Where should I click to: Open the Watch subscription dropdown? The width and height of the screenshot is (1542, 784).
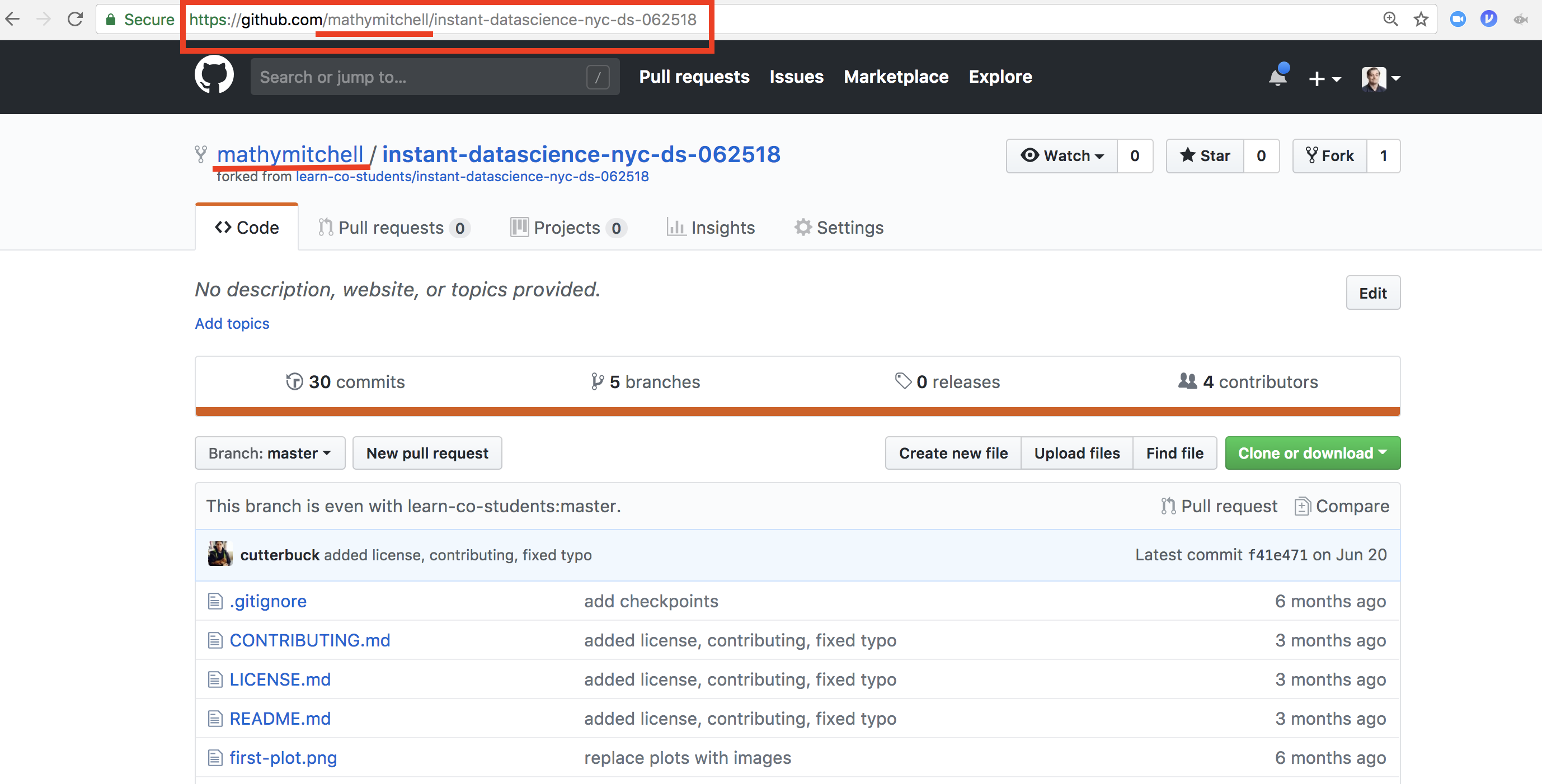pos(1062,155)
